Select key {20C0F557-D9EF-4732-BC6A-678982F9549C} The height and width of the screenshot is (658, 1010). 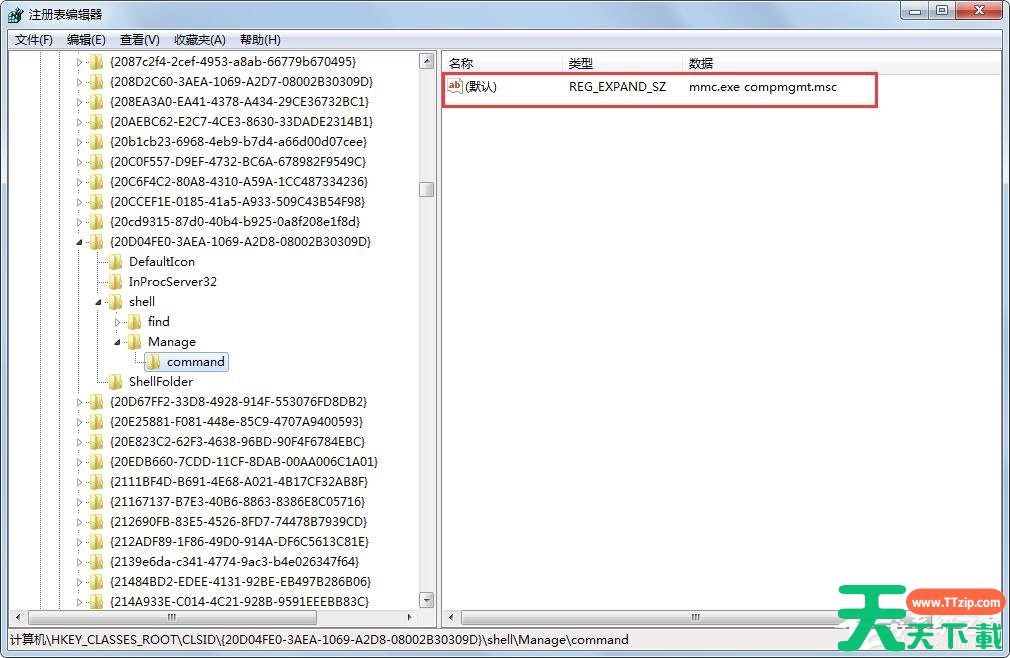pos(238,162)
